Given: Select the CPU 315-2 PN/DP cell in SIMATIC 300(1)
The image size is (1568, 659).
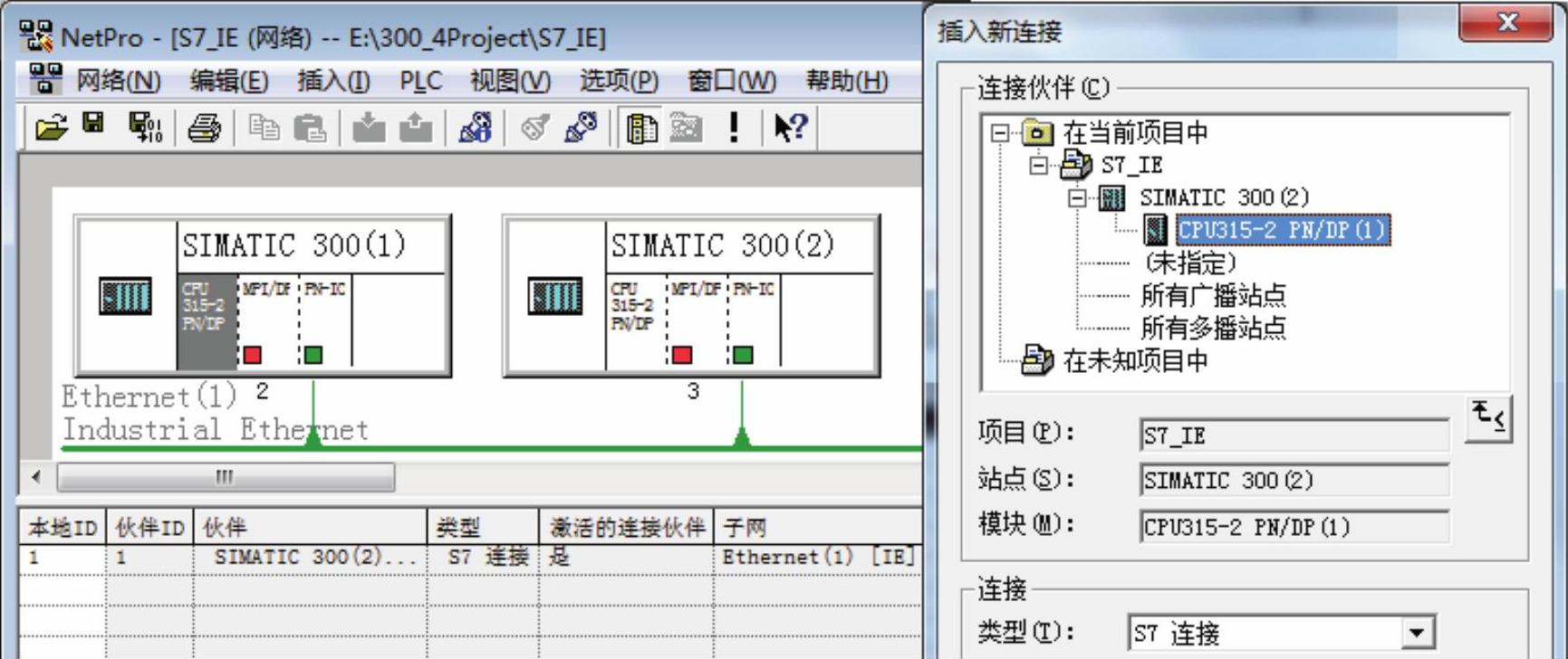Looking at the screenshot, I should [x=207, y=322].
